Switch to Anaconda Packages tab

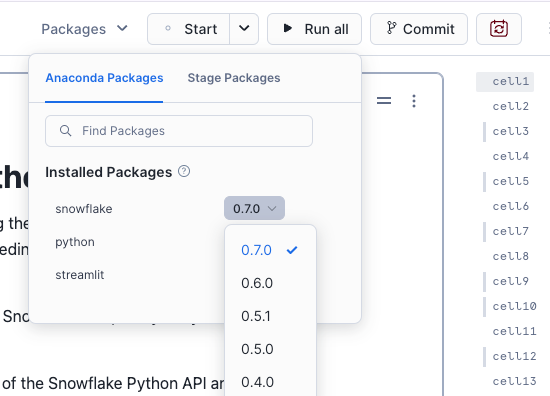pyautogui.click(x=104, y=78)
